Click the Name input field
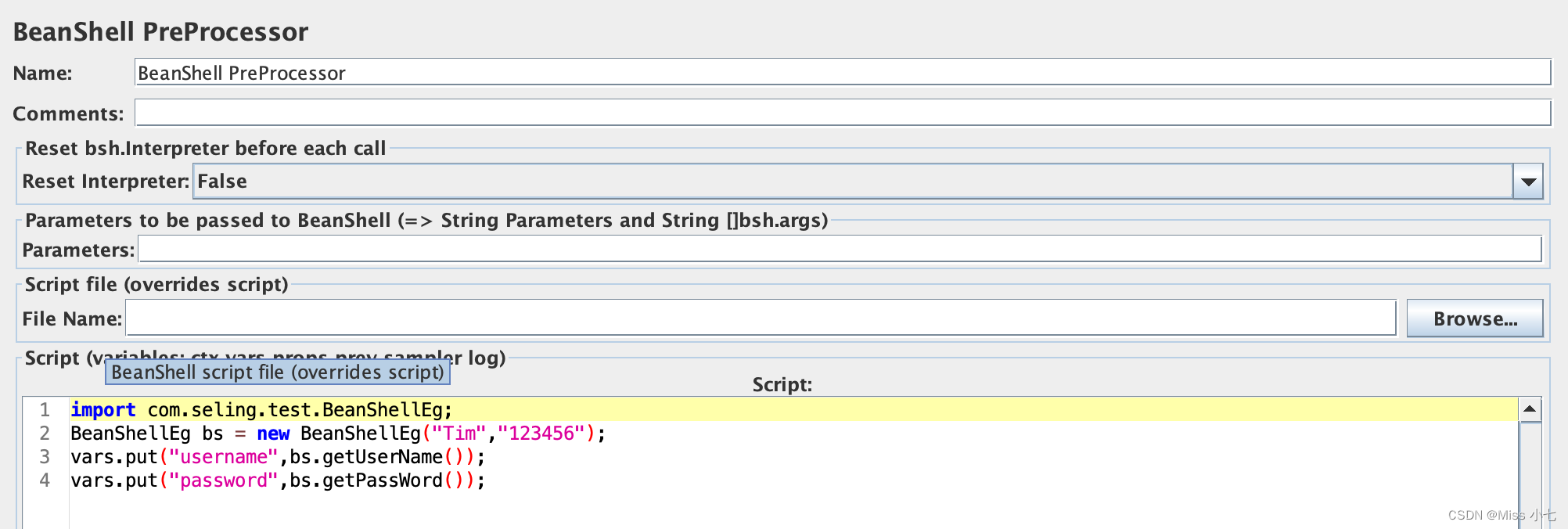 [x=843, y=72]
